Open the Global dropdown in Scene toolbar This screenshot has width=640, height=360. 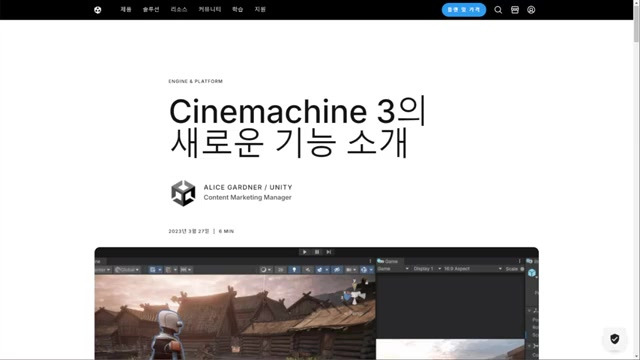(127, 269)
